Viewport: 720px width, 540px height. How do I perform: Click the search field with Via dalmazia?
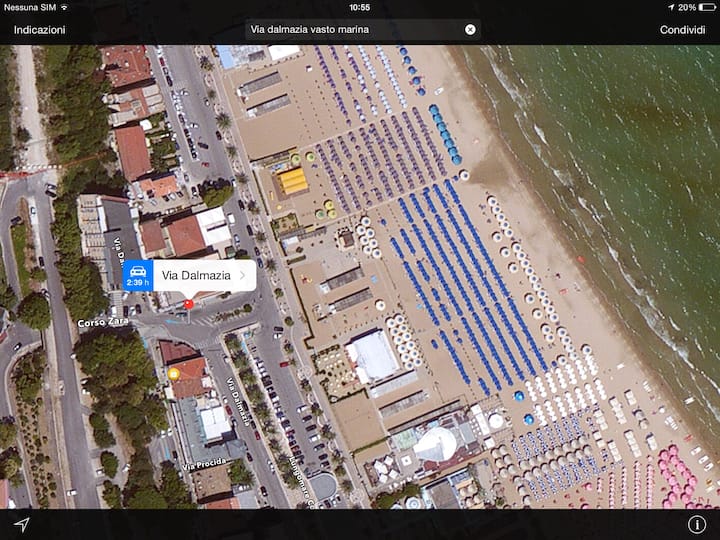pyautogui.click(x=355, y=29)
